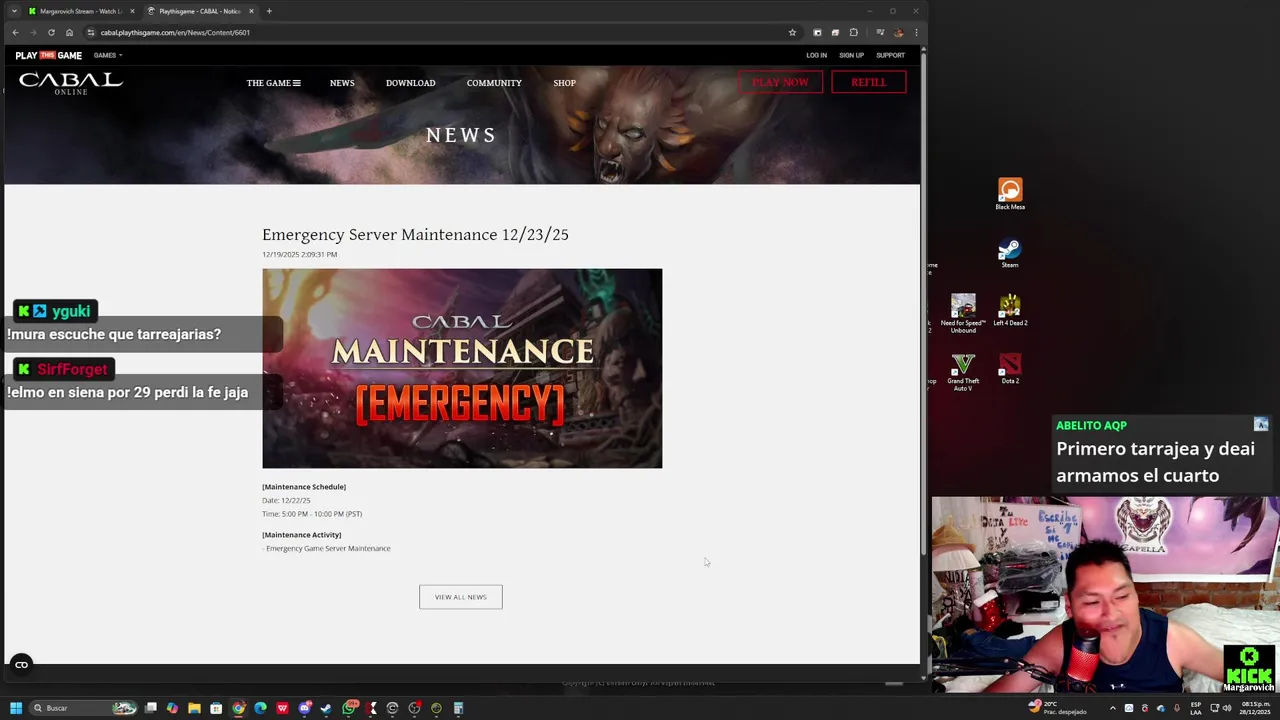Bookmark page with star icon
This screenshot has width=1280, height=720.
click(792, 32)
